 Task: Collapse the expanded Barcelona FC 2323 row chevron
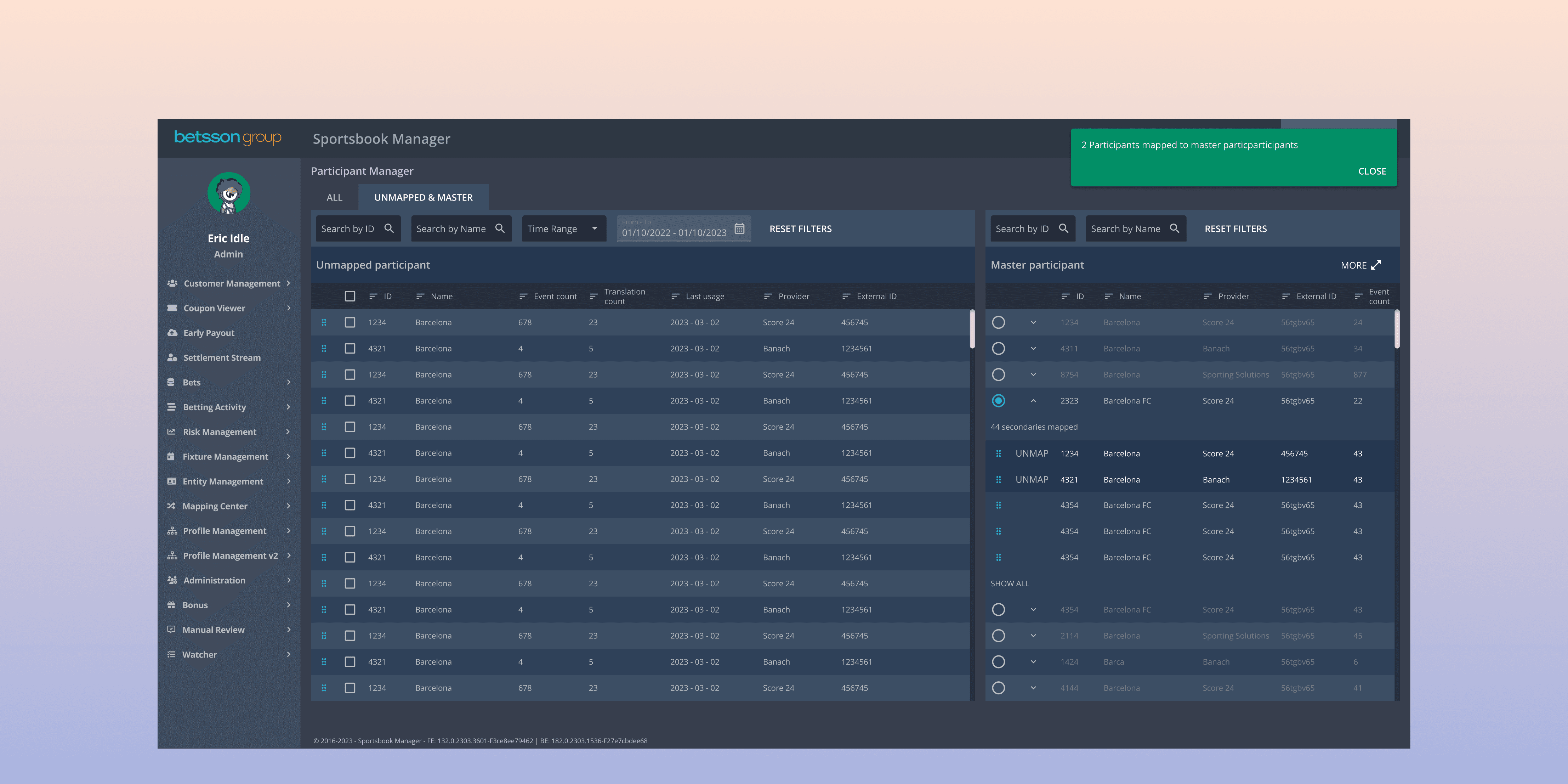click(1033, 401)
